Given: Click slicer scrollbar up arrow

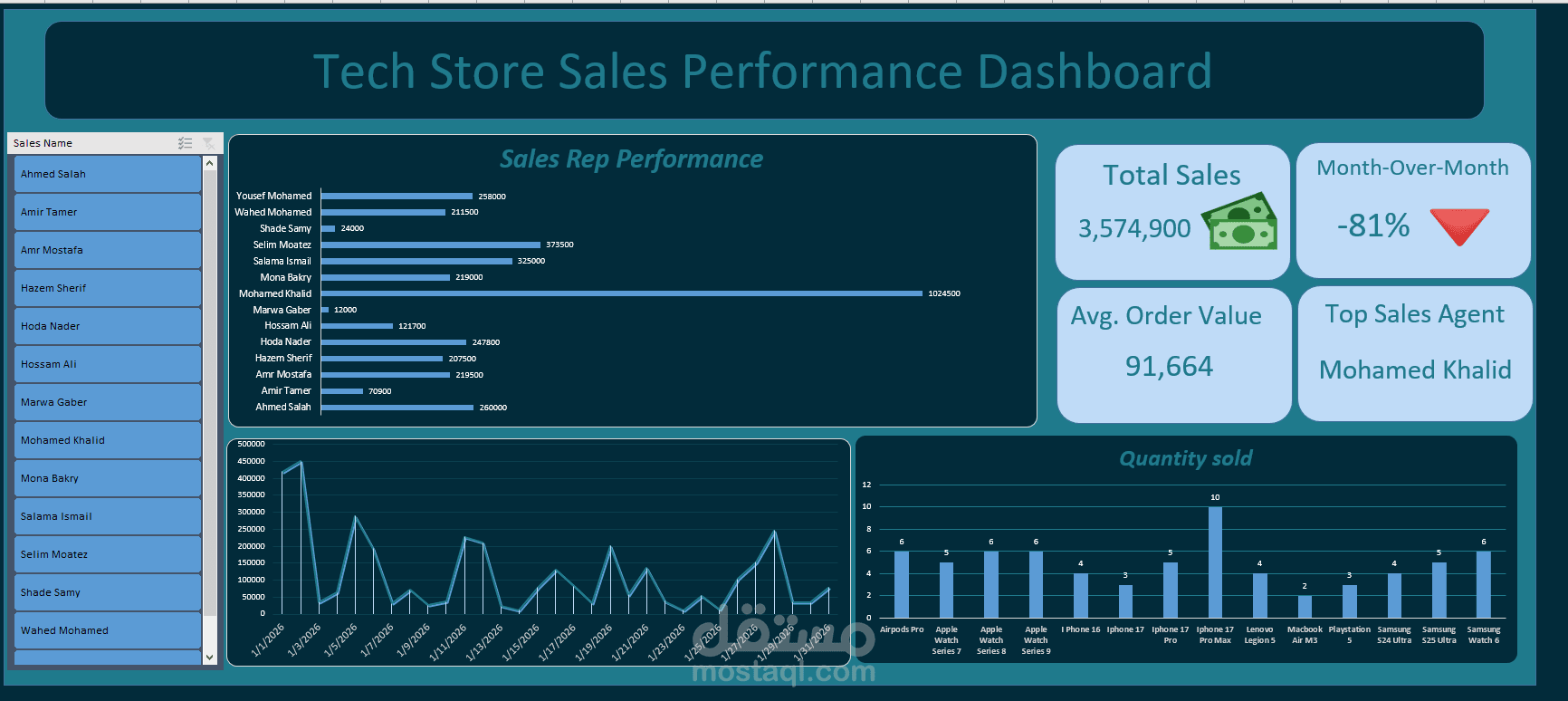Looking at the screenshot, I should [x=210, y=163].
